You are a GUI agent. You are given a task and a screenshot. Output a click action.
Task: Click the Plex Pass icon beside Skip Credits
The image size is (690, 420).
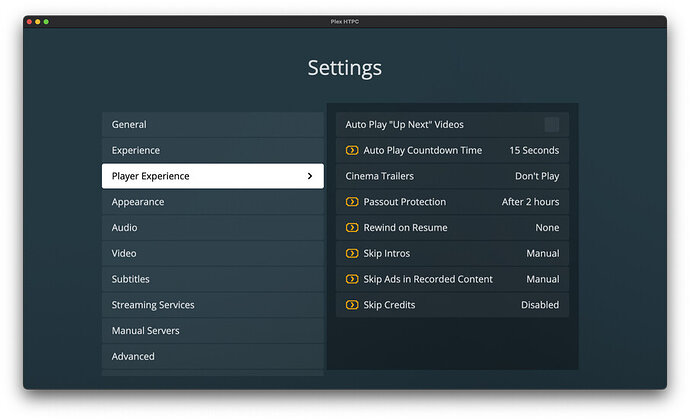(x=352, y=305)
